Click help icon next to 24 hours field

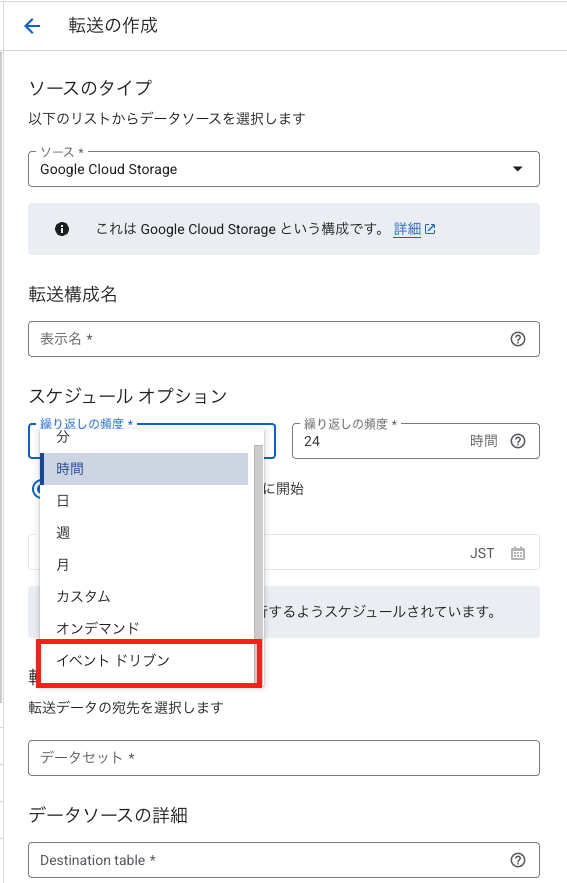click(517, 441)
